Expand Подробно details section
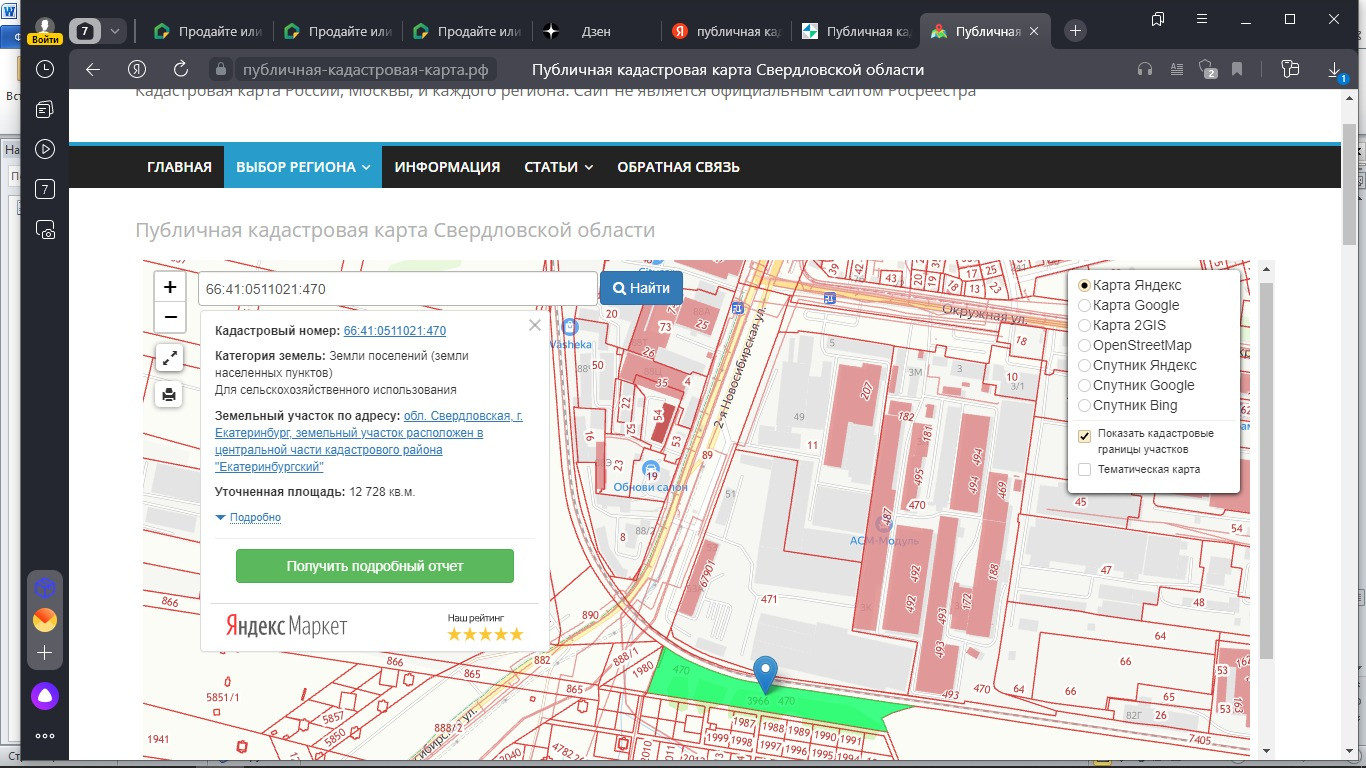This screenshot has width=1366, height=768. 254,517
